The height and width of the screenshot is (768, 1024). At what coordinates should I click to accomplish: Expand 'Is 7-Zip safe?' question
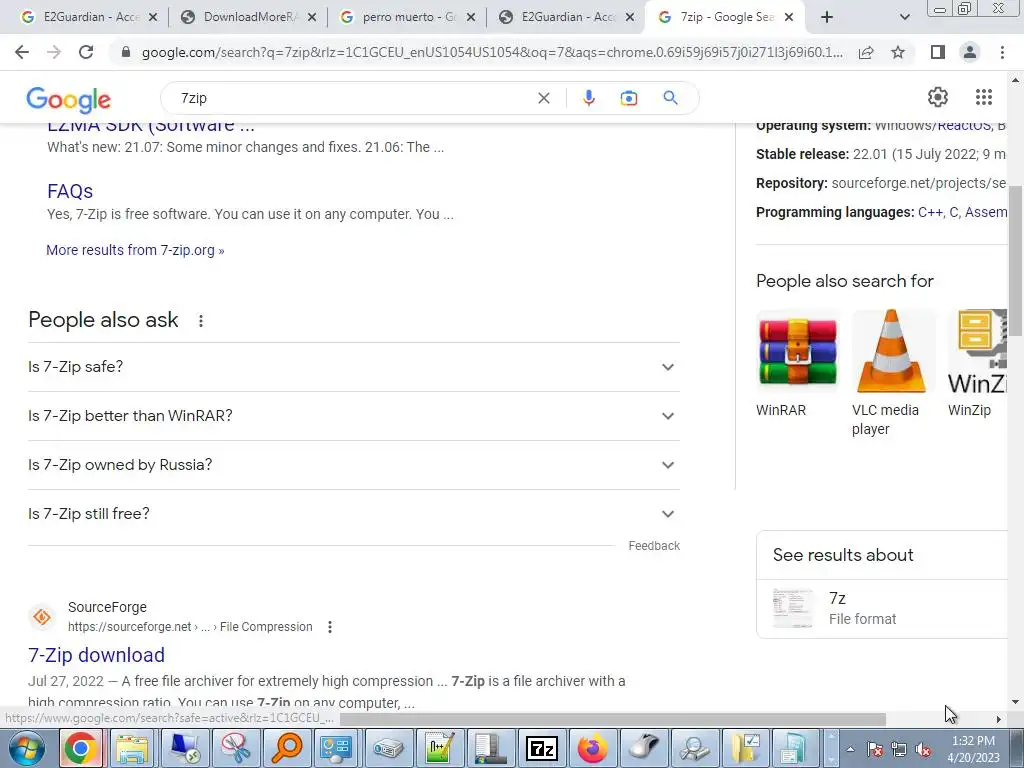[x=354, y=367]
